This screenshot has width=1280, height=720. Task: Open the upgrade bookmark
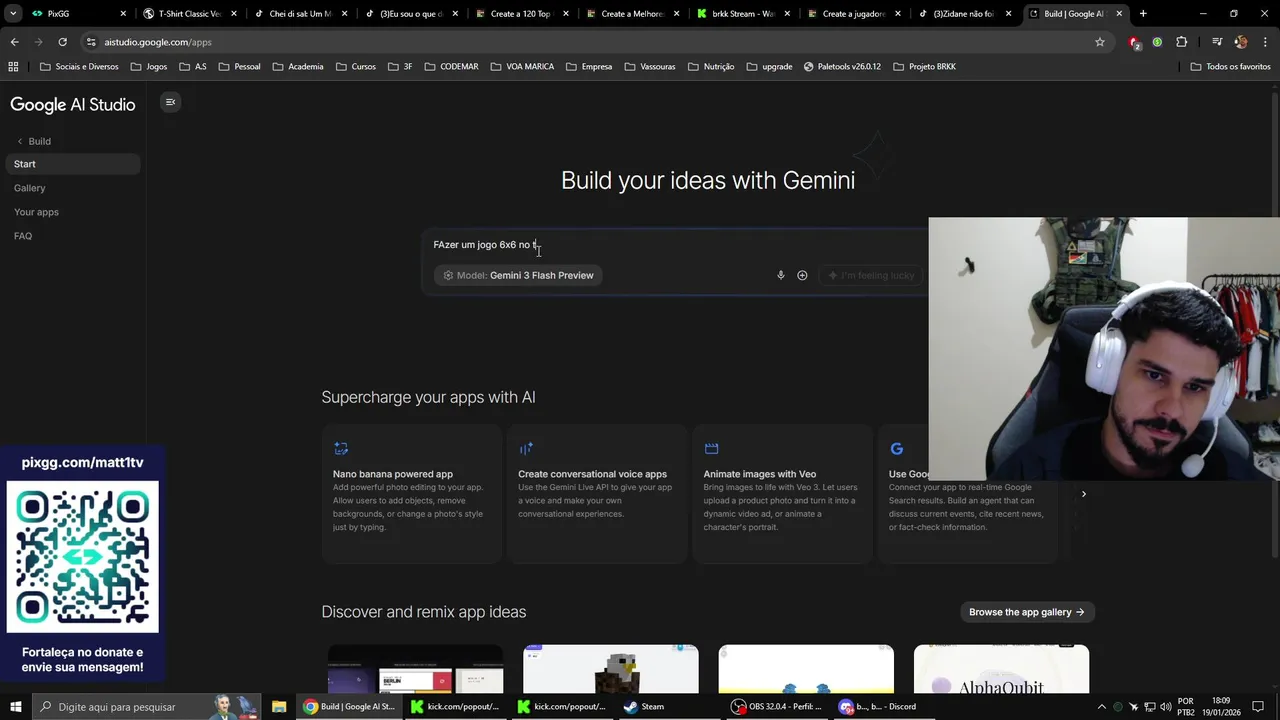click(769, 67)
